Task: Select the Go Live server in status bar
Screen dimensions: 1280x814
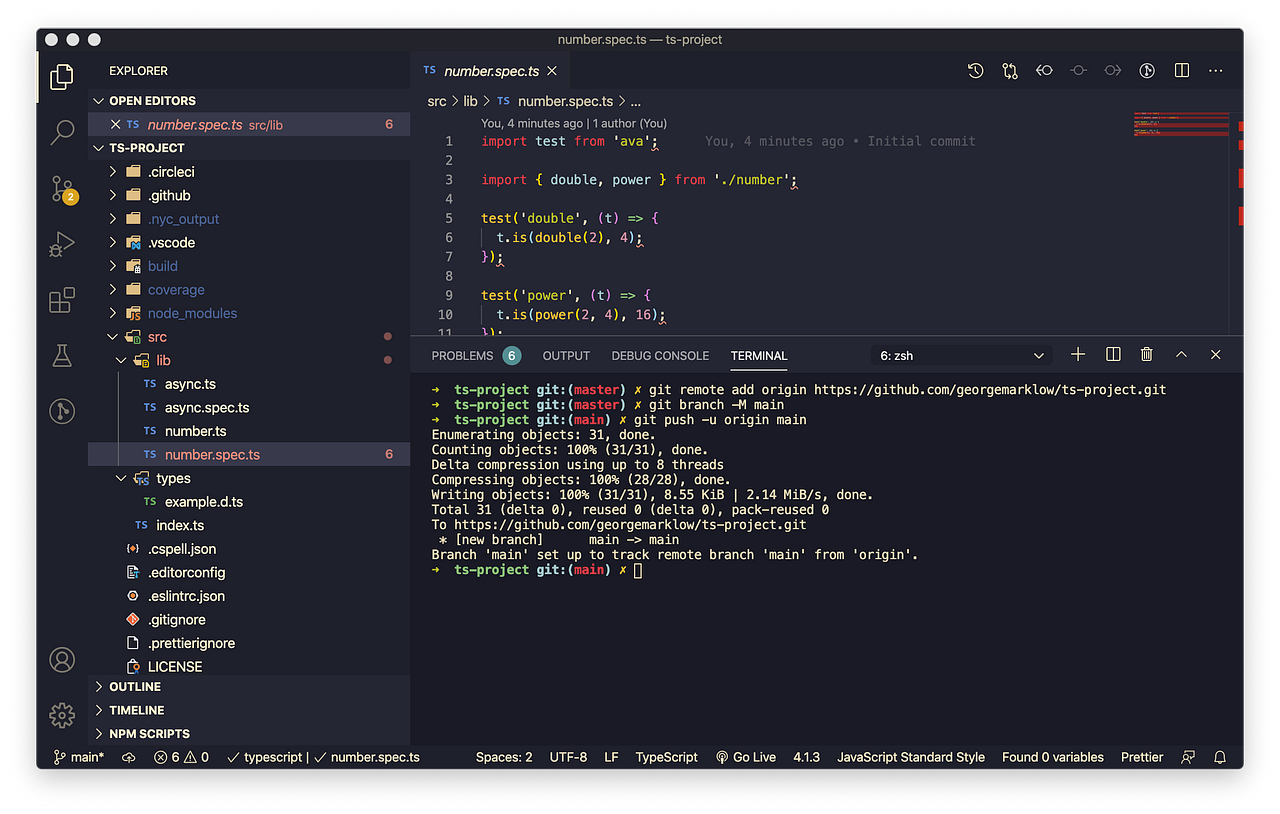Action: pos(745,757)
